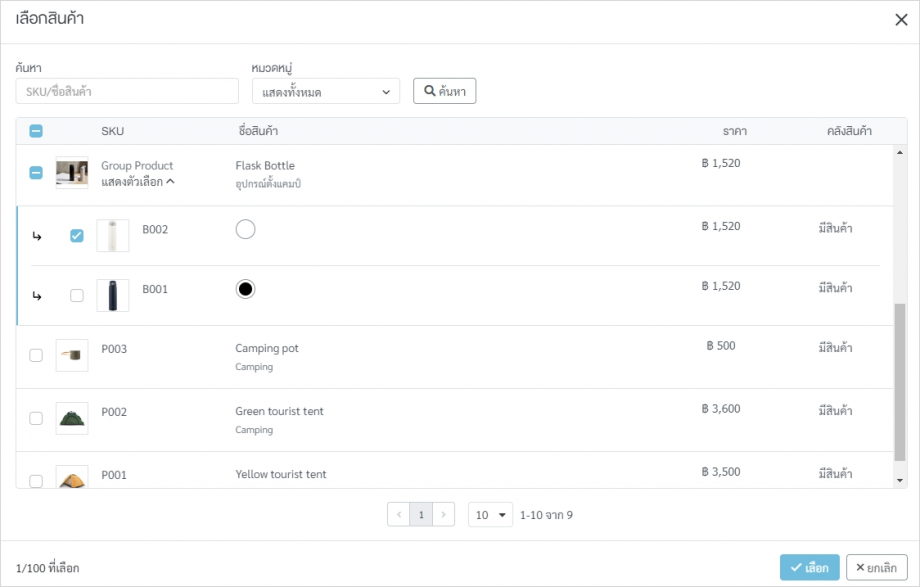The width and height of the screenshot is (920, 587).
Task: Collapse the Flask Bottle variant list
Action: tap(138, 182)
